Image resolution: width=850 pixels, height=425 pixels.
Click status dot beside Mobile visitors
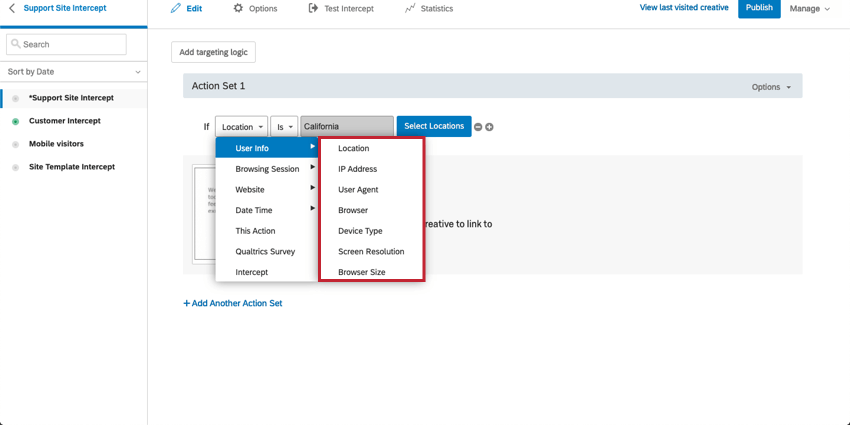tap(16, 145)
